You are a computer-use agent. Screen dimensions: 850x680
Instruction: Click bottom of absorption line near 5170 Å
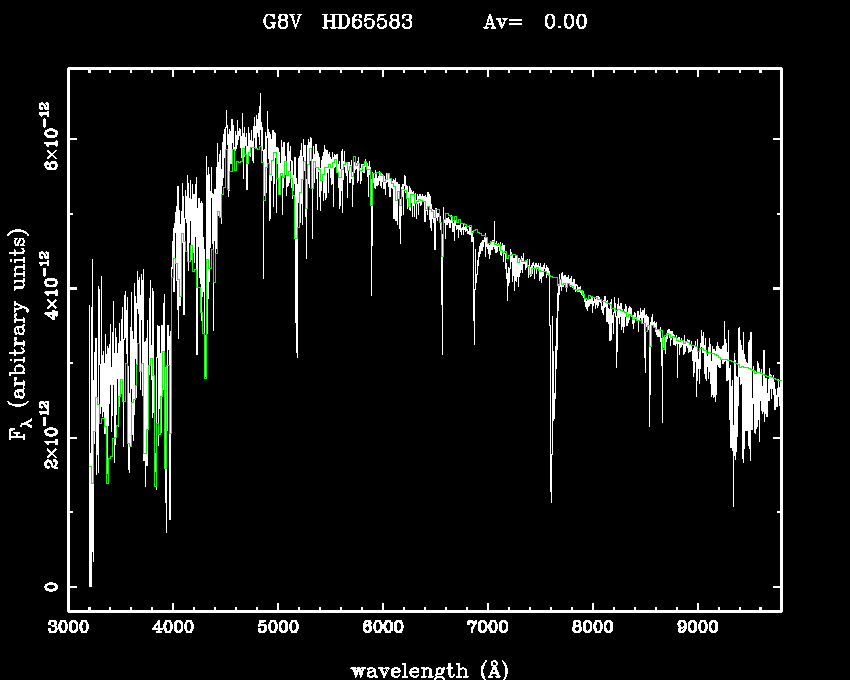(x=296, y=355)
